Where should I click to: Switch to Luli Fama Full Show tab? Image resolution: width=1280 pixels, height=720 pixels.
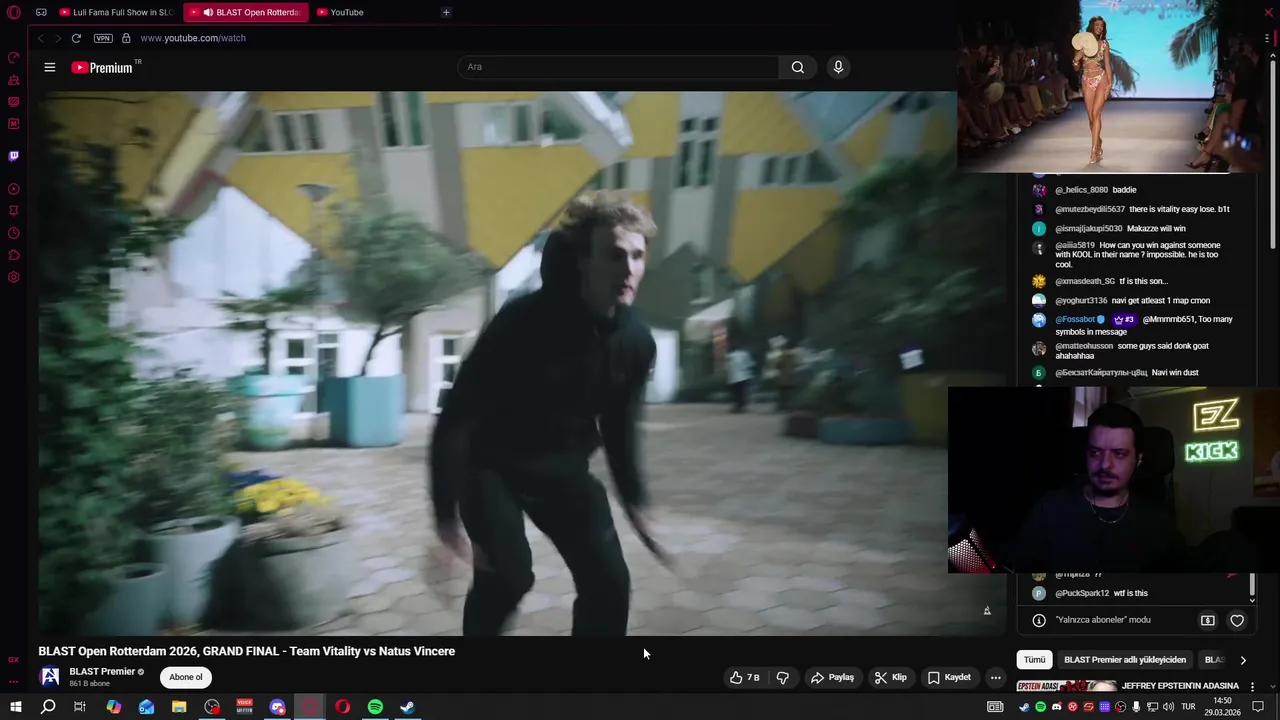coord(117,12)
